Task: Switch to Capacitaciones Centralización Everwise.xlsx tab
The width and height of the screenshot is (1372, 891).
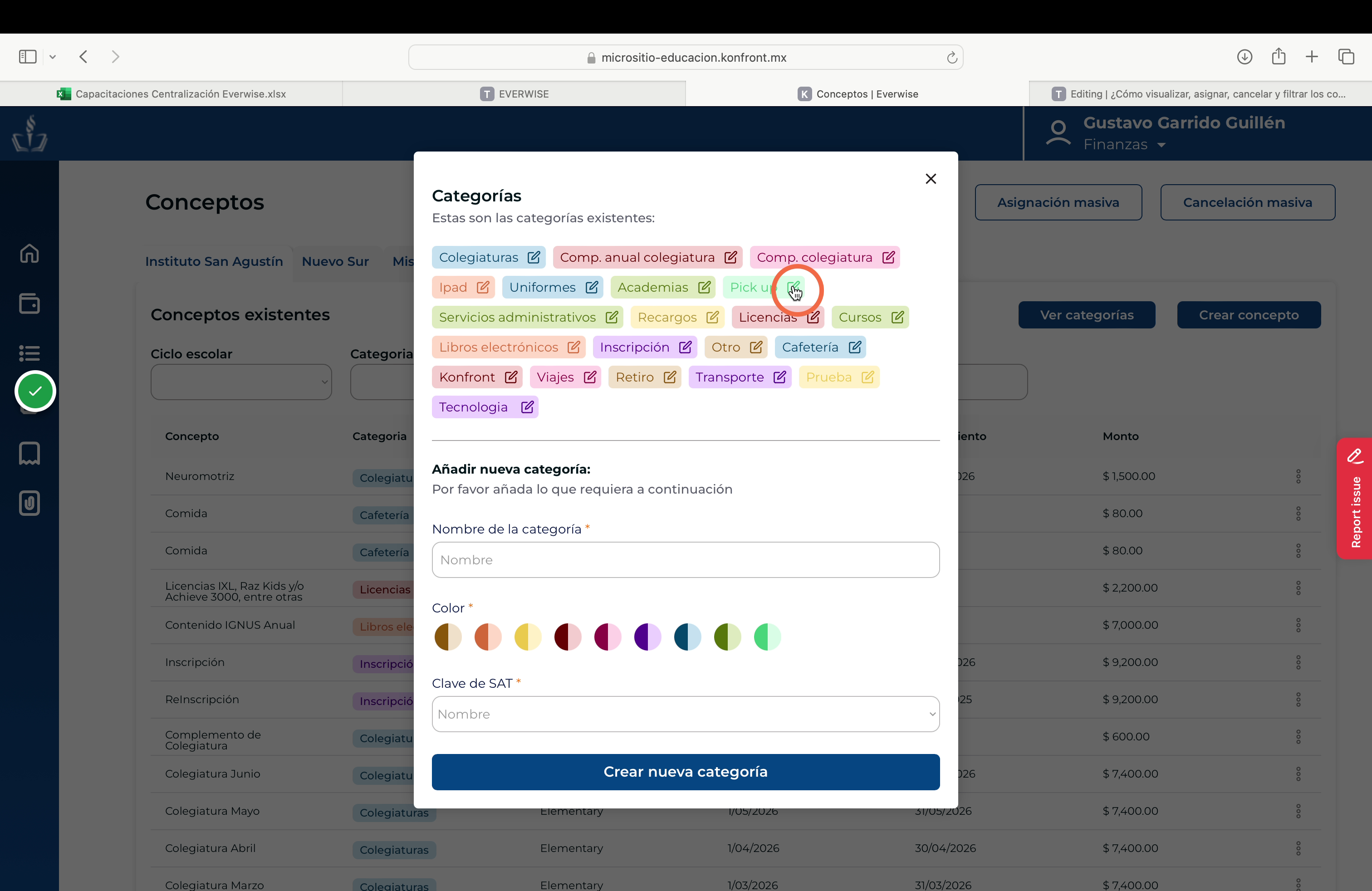Action: [171, 94]
